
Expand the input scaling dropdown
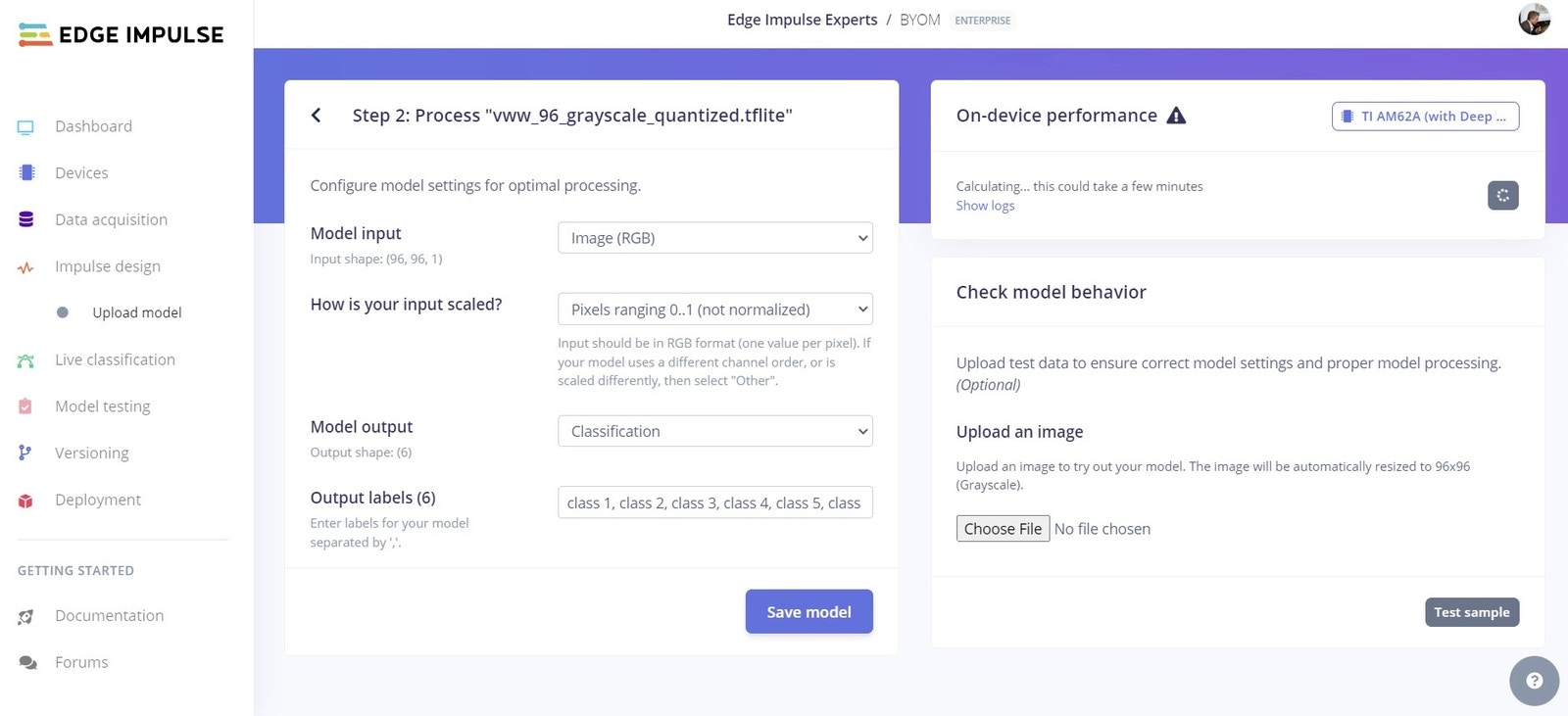[715, 310]
